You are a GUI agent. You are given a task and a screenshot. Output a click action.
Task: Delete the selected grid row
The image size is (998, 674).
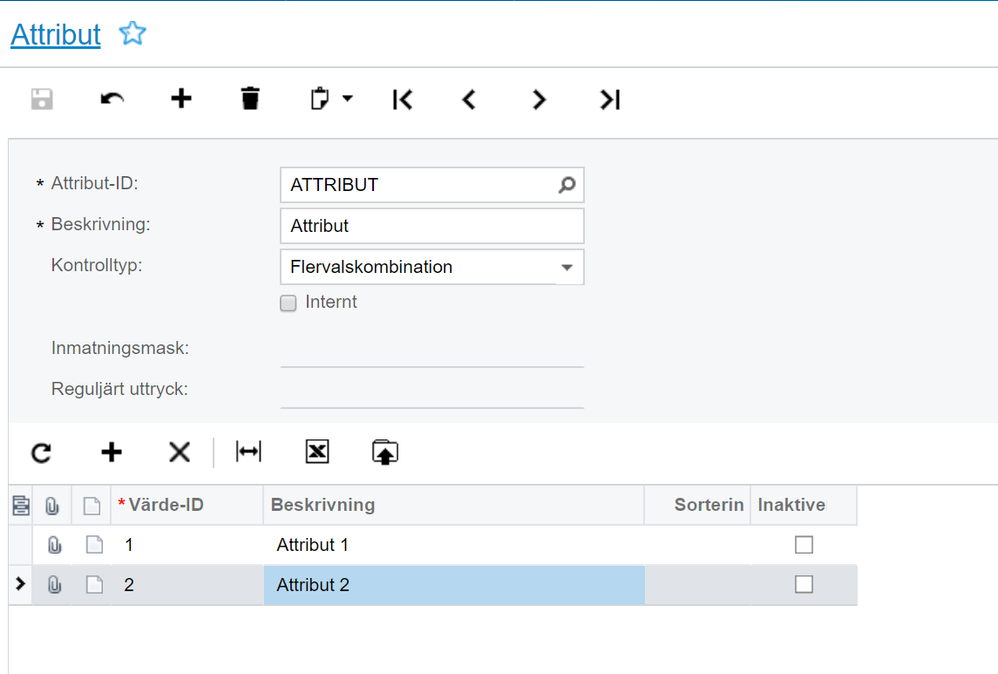click(179, 453)
